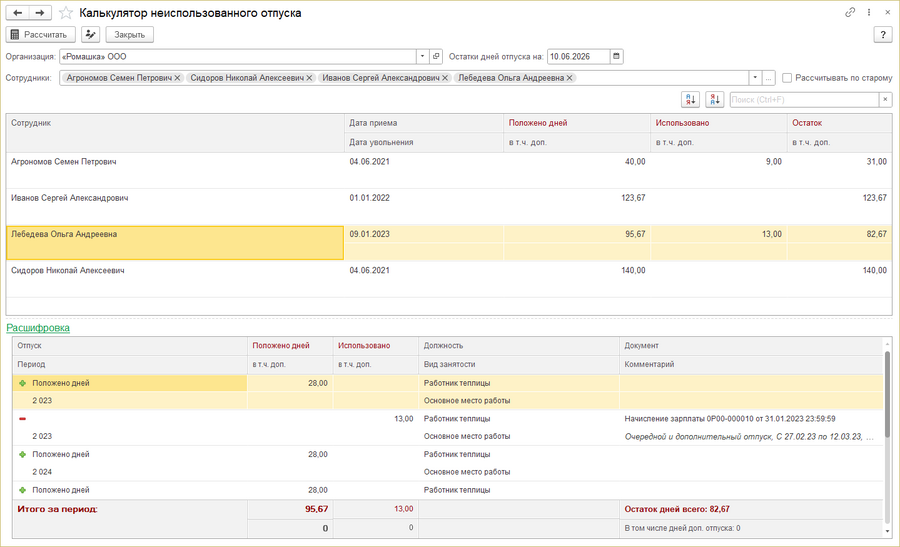900x547 pixels.
Task: Enable Рассчитывать по старому checkbox
Action: coord(787,77)
